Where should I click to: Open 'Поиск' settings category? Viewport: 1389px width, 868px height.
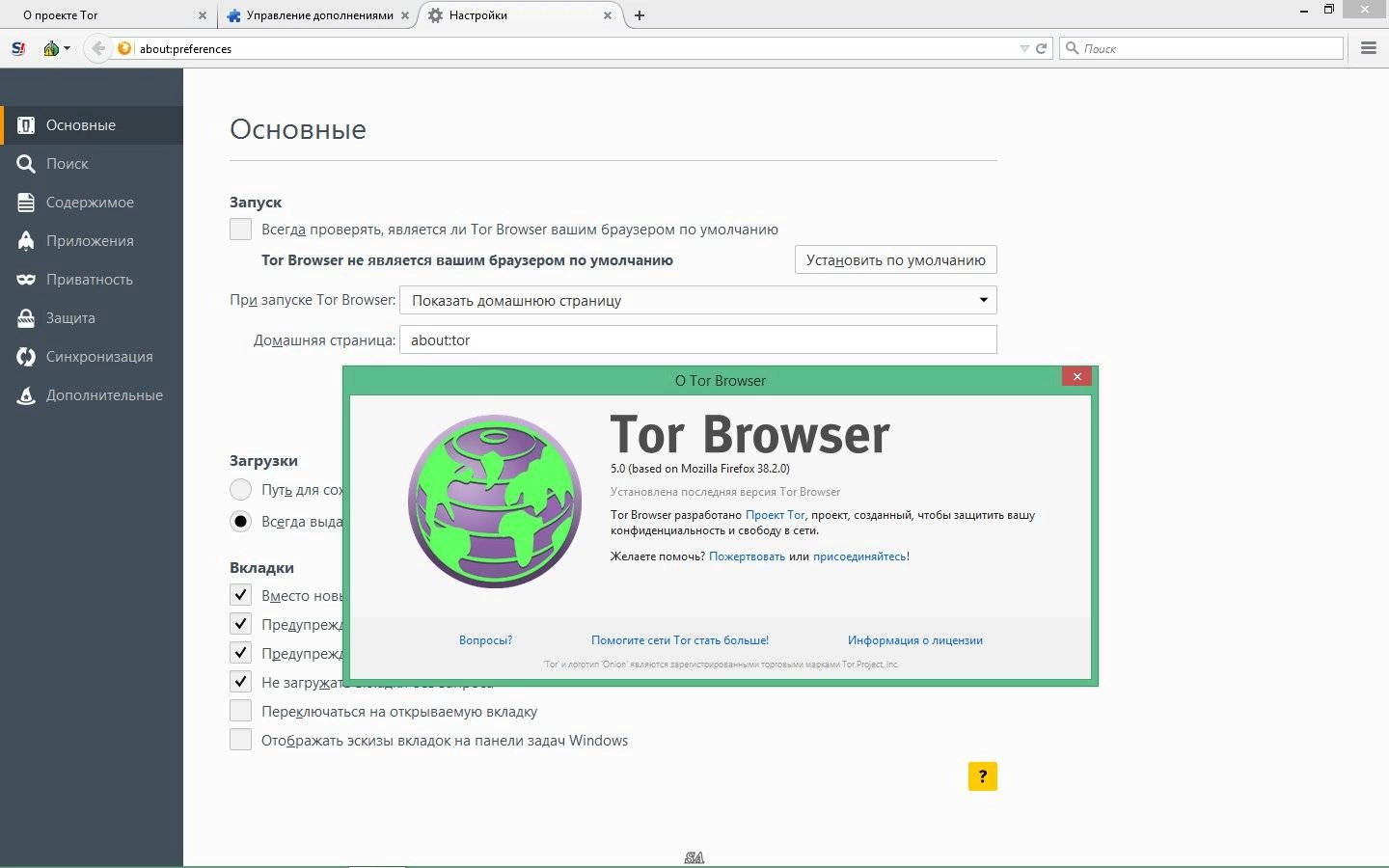click(92, 164)
